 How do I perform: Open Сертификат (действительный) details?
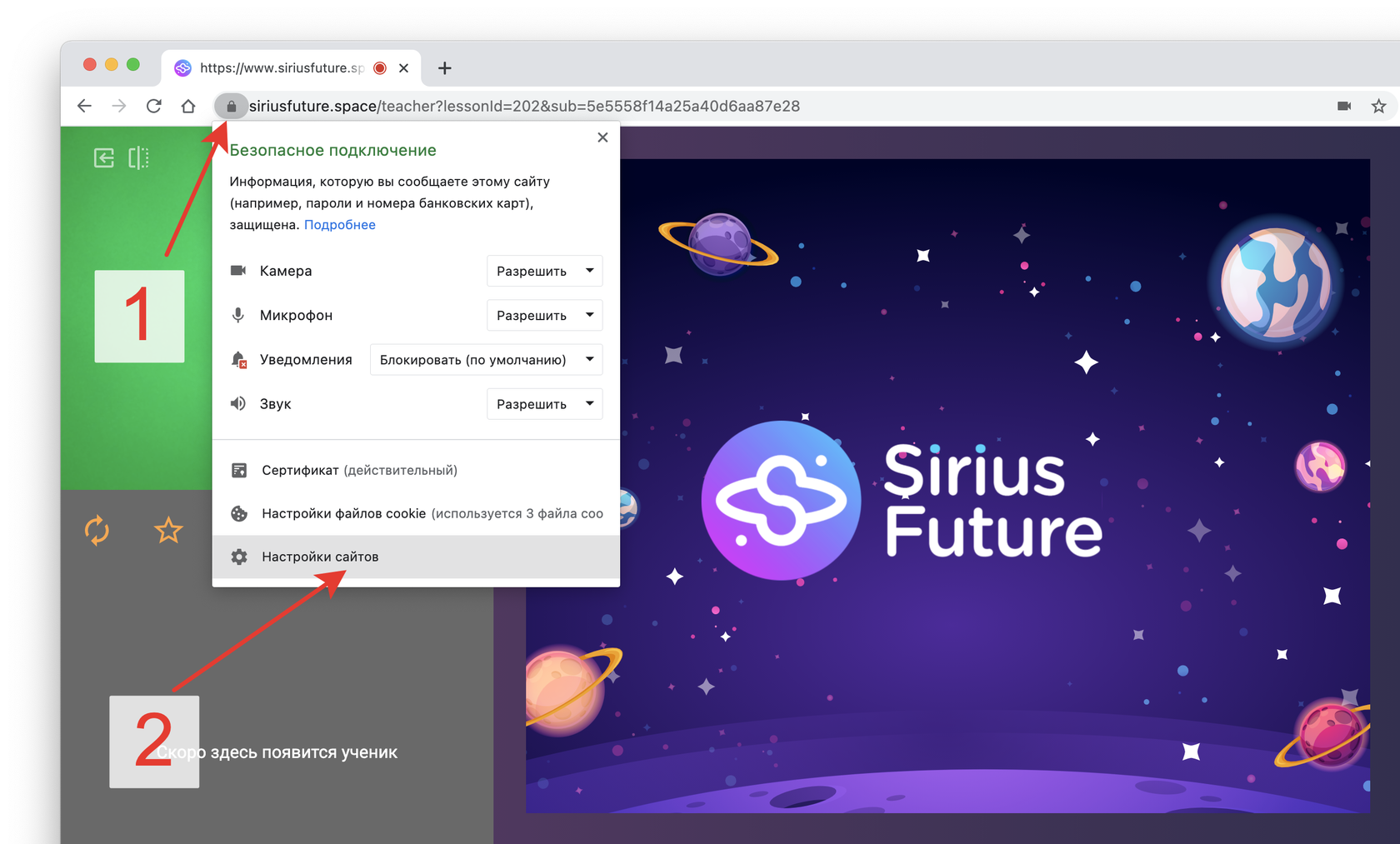(x=416, y=470)
